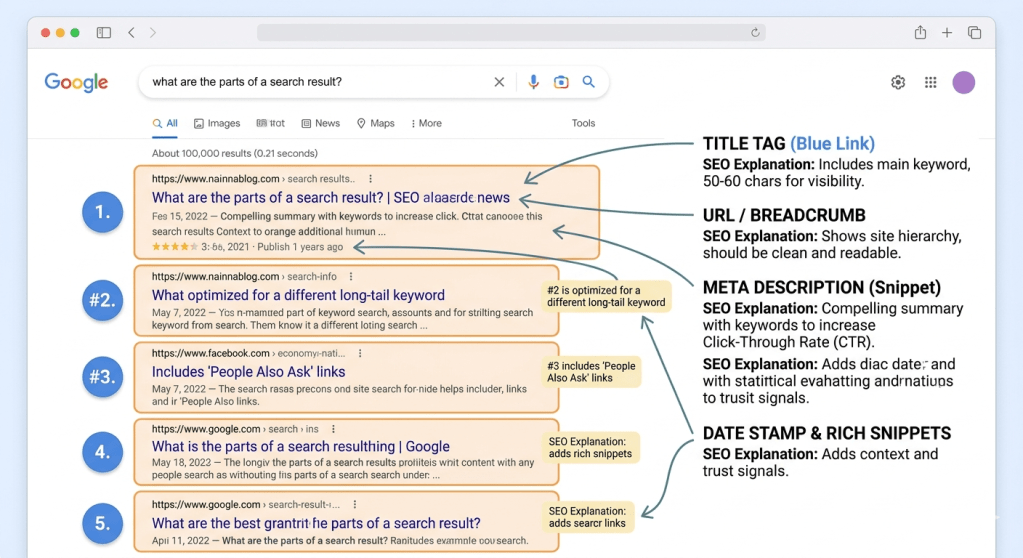Click the nainnablog.com › search-info URL
This screenshot has height=558, width=1023.
[x=244, y=277]
